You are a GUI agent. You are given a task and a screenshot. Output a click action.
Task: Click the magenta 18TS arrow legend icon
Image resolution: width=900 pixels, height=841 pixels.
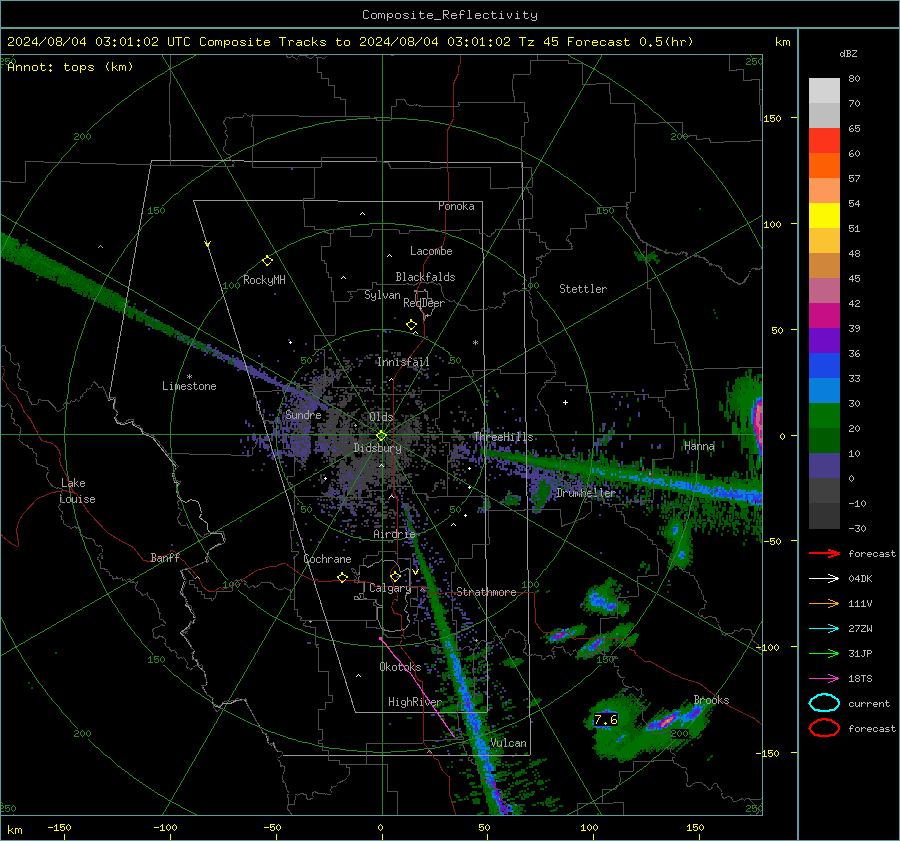[x=824, y=679]
